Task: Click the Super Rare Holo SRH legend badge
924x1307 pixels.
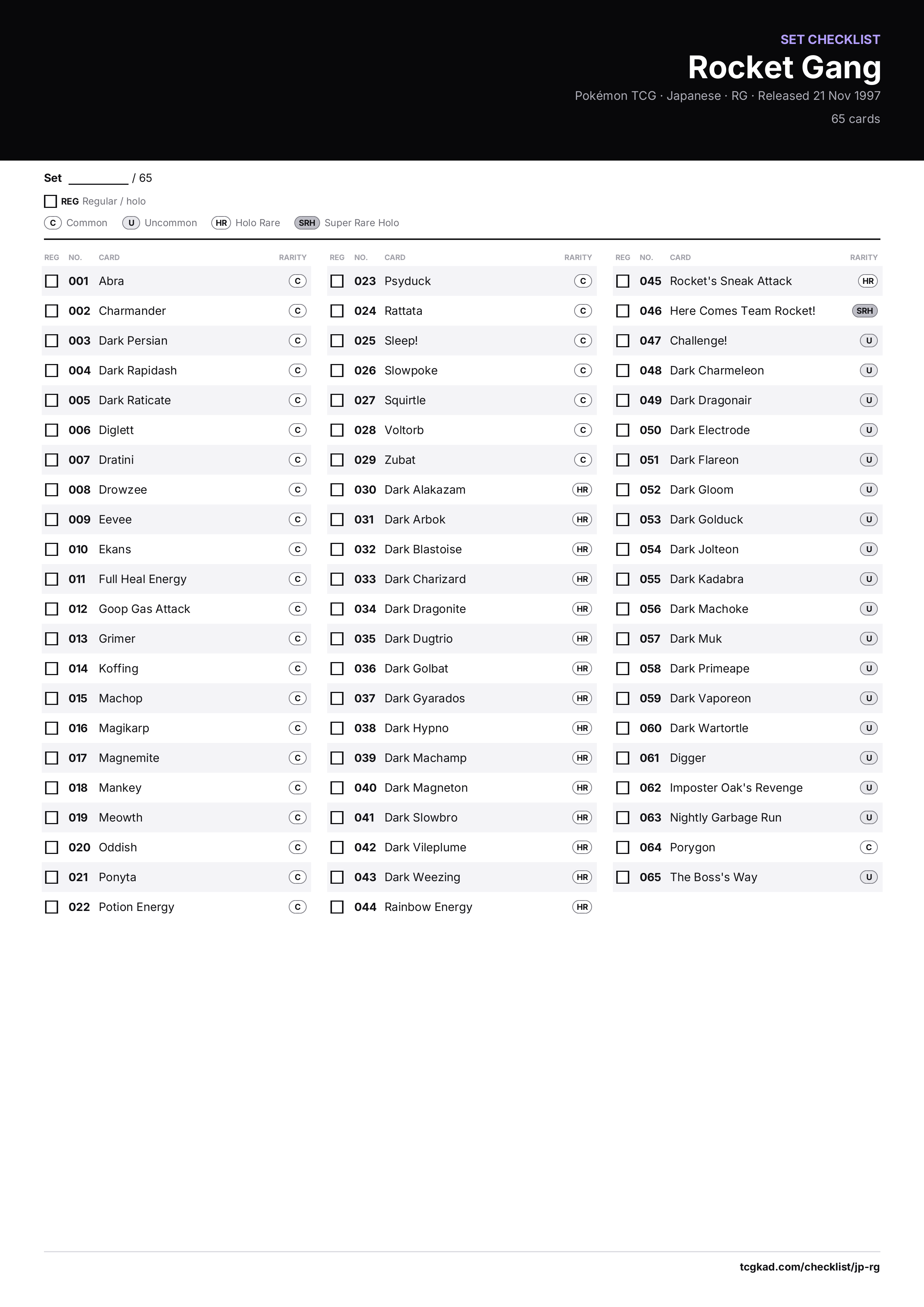Action: pyautogui.click(x=307, y=222)
